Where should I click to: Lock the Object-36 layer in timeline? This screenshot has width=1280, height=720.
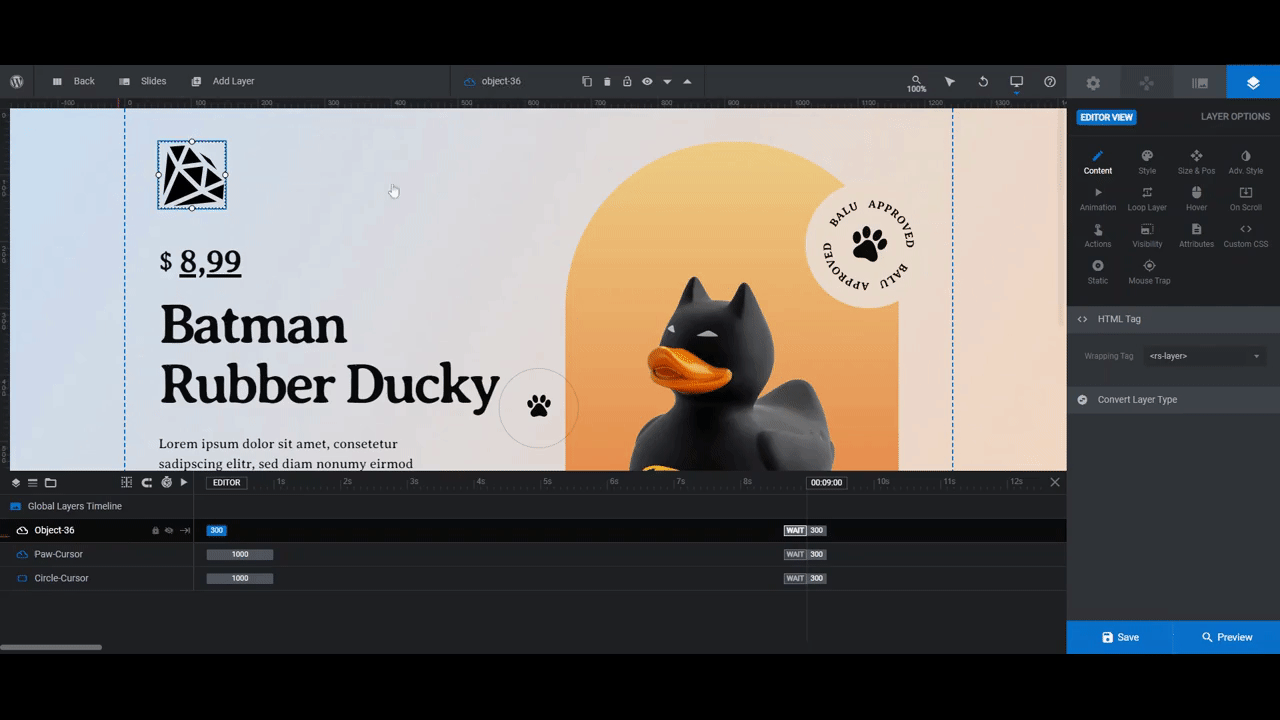(155, 531)
